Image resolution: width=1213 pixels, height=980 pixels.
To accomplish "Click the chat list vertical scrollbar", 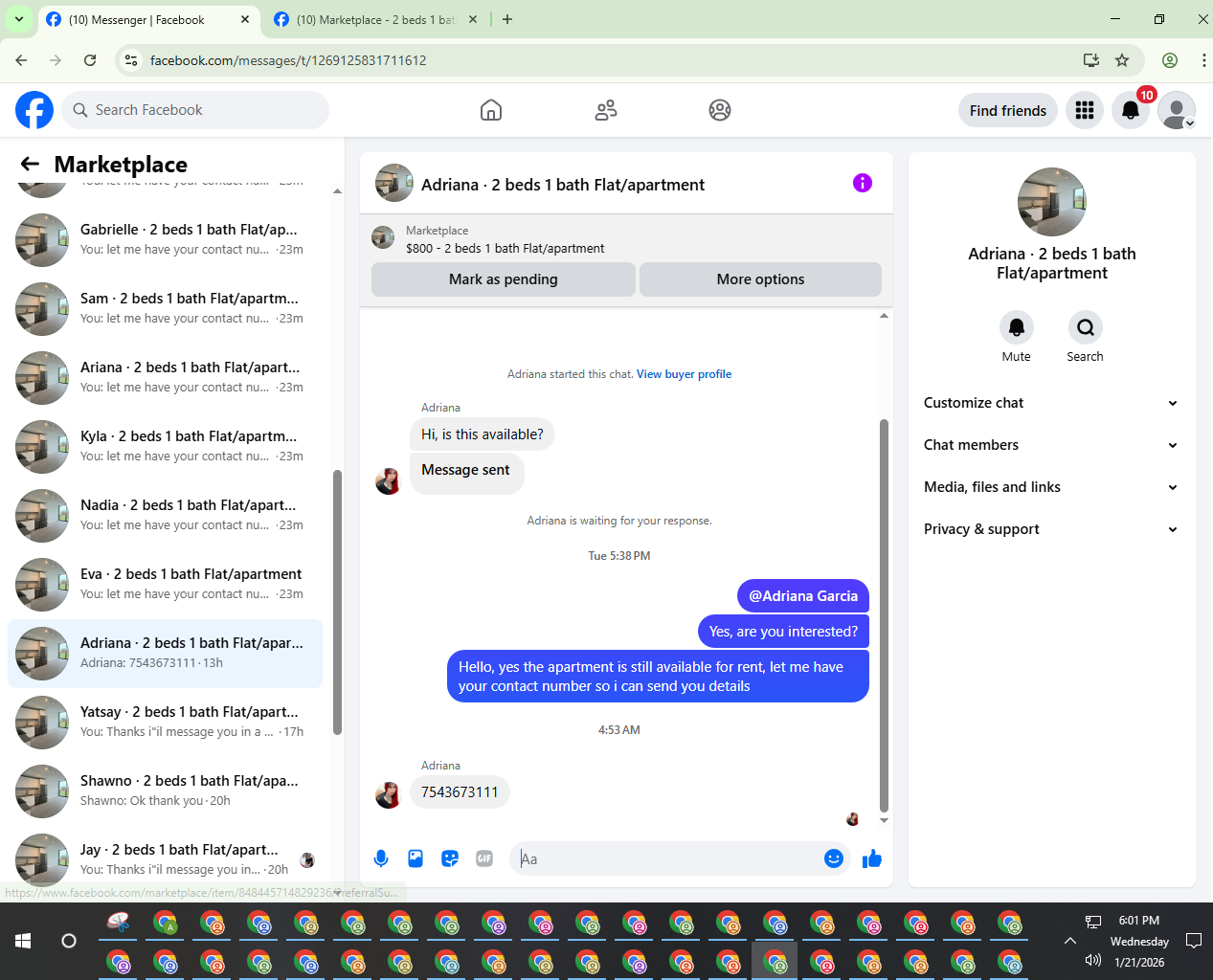I will [337, 603].
